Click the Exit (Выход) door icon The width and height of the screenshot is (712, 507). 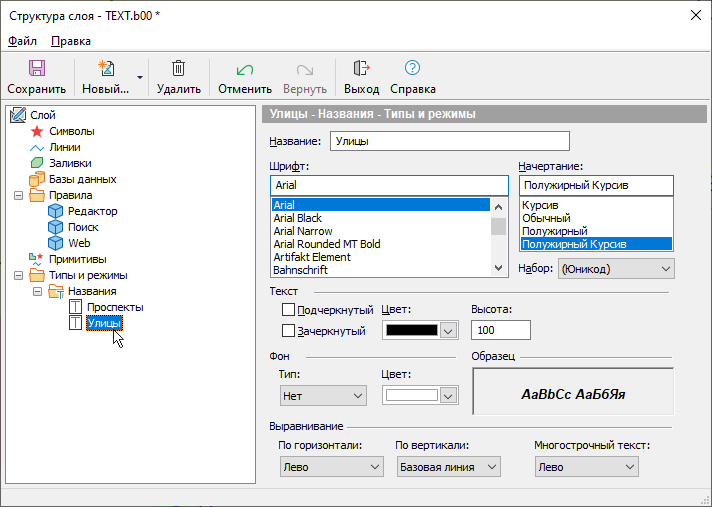coord(361,69)
